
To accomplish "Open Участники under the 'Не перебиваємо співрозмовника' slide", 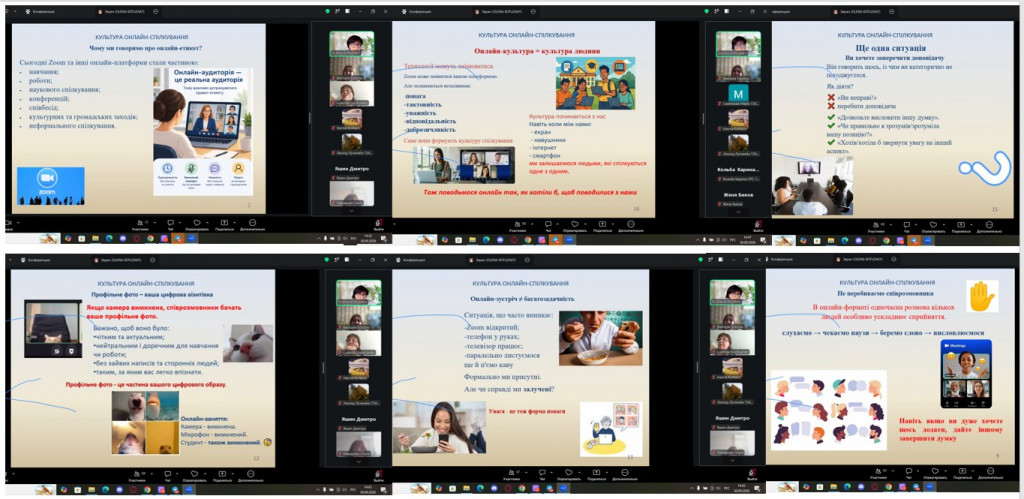I will (x=878, y=474).
